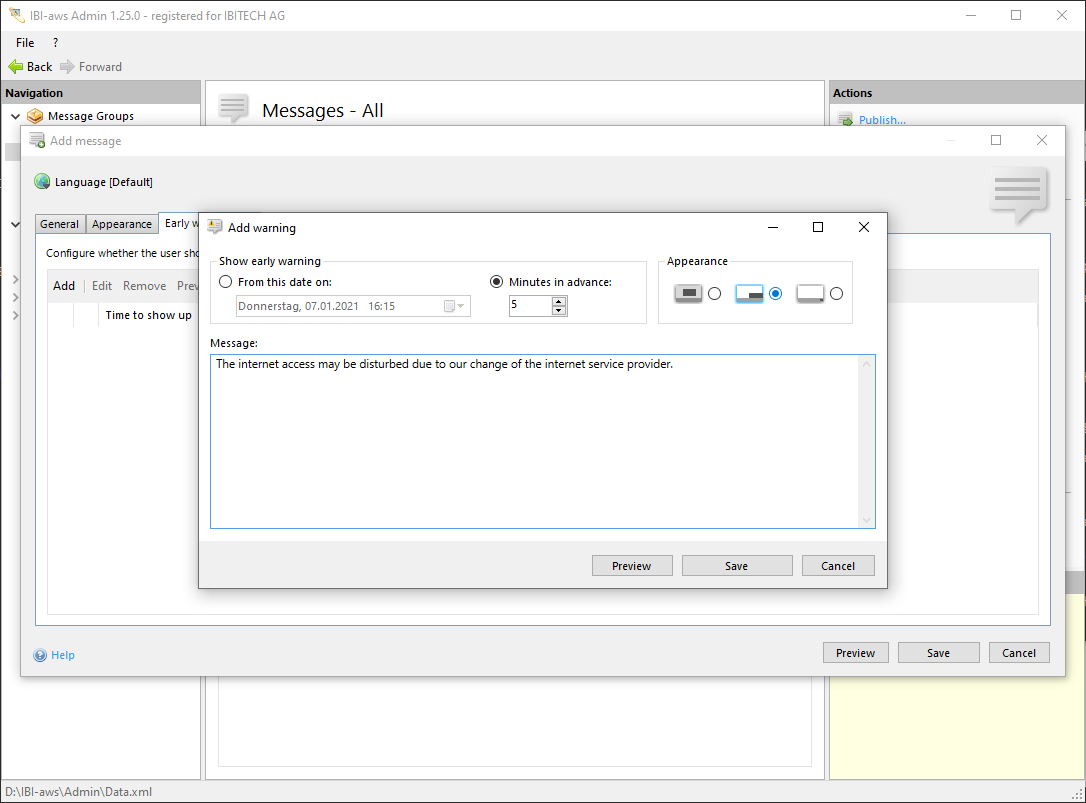Click Cancel in the Add warning dialog
The height and width of the screenshot is (803, 1086).
click(837, 566)
